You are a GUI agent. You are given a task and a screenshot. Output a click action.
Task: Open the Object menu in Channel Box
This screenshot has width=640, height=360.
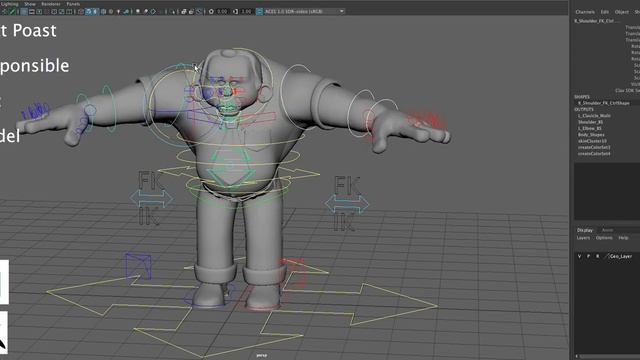(622, 12)
